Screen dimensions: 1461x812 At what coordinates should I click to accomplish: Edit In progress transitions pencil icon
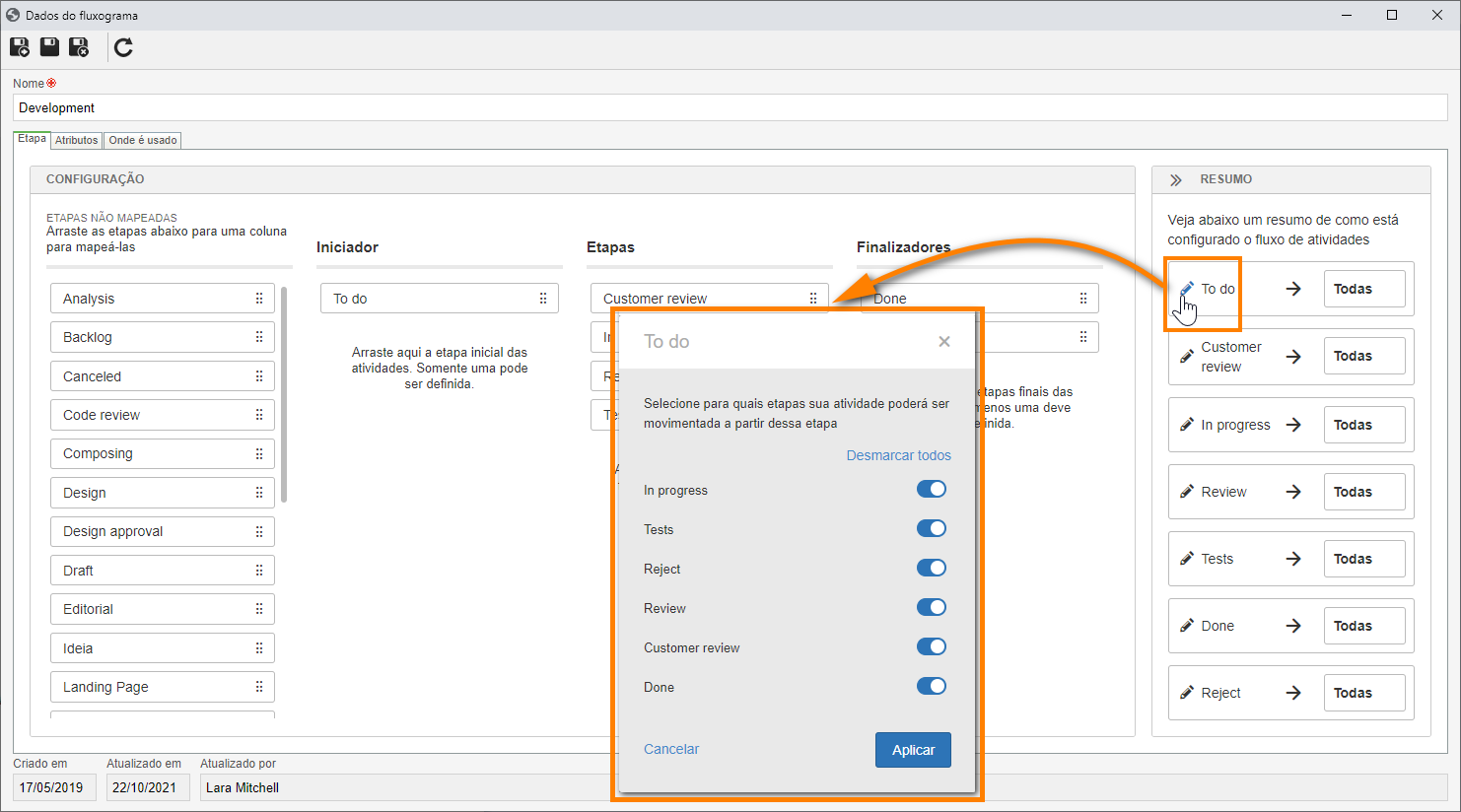1187,425
